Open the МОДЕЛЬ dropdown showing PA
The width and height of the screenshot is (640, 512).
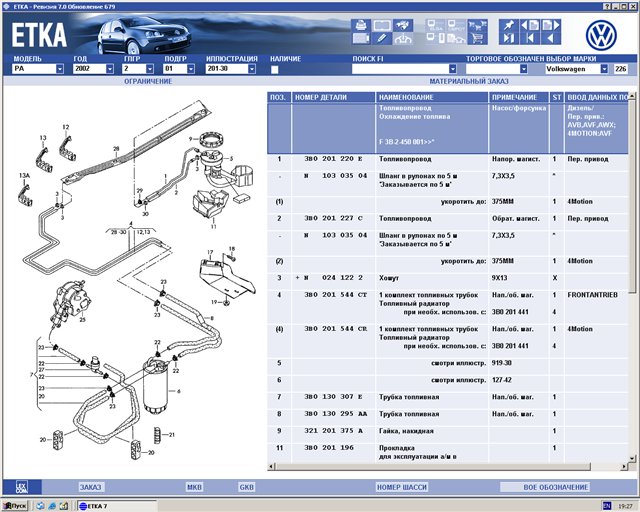[x=60, y=69]
